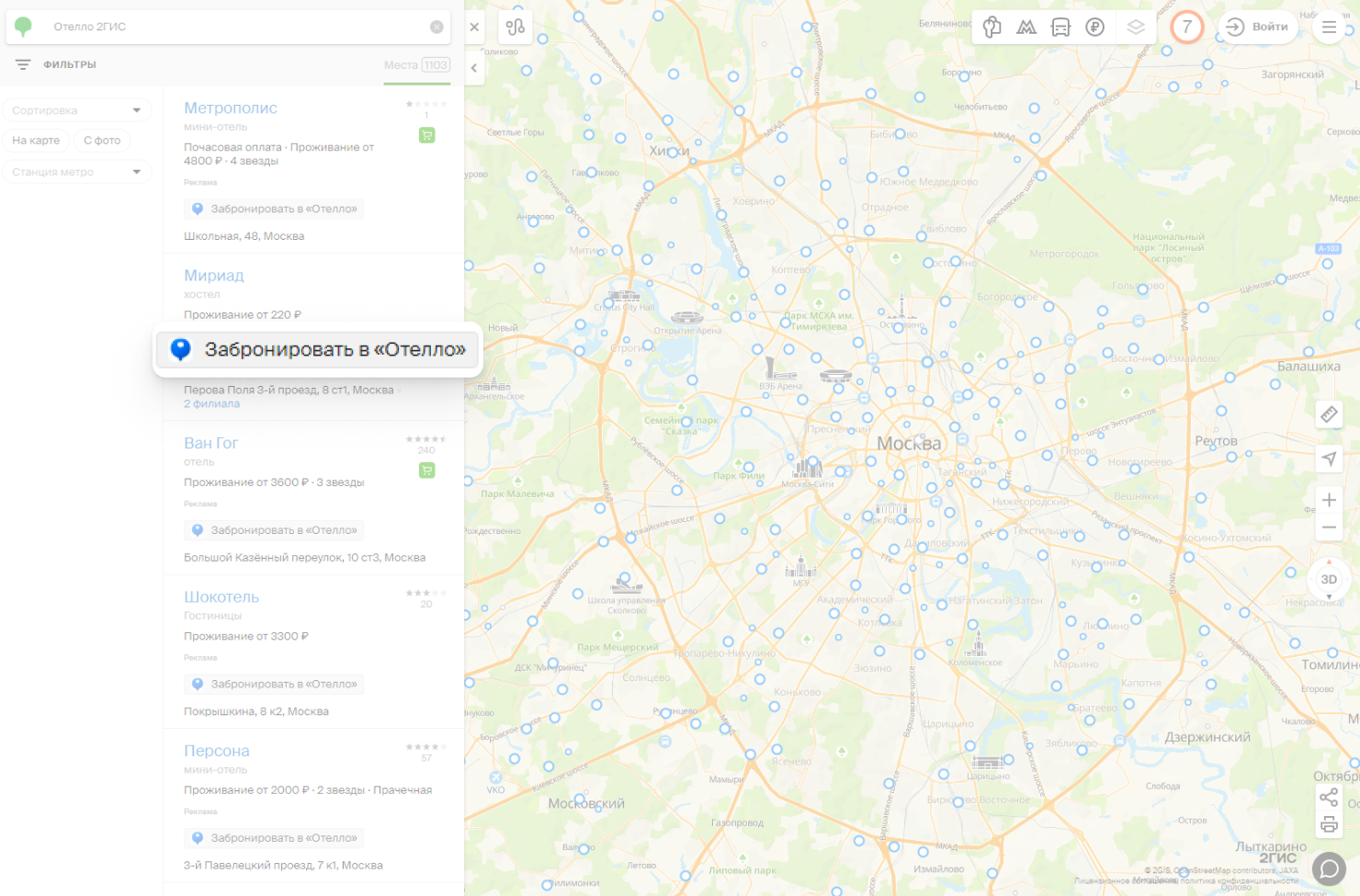Open map layers selector
The height and width of the screenshot is (896, 1360).
click(1136, 27)
